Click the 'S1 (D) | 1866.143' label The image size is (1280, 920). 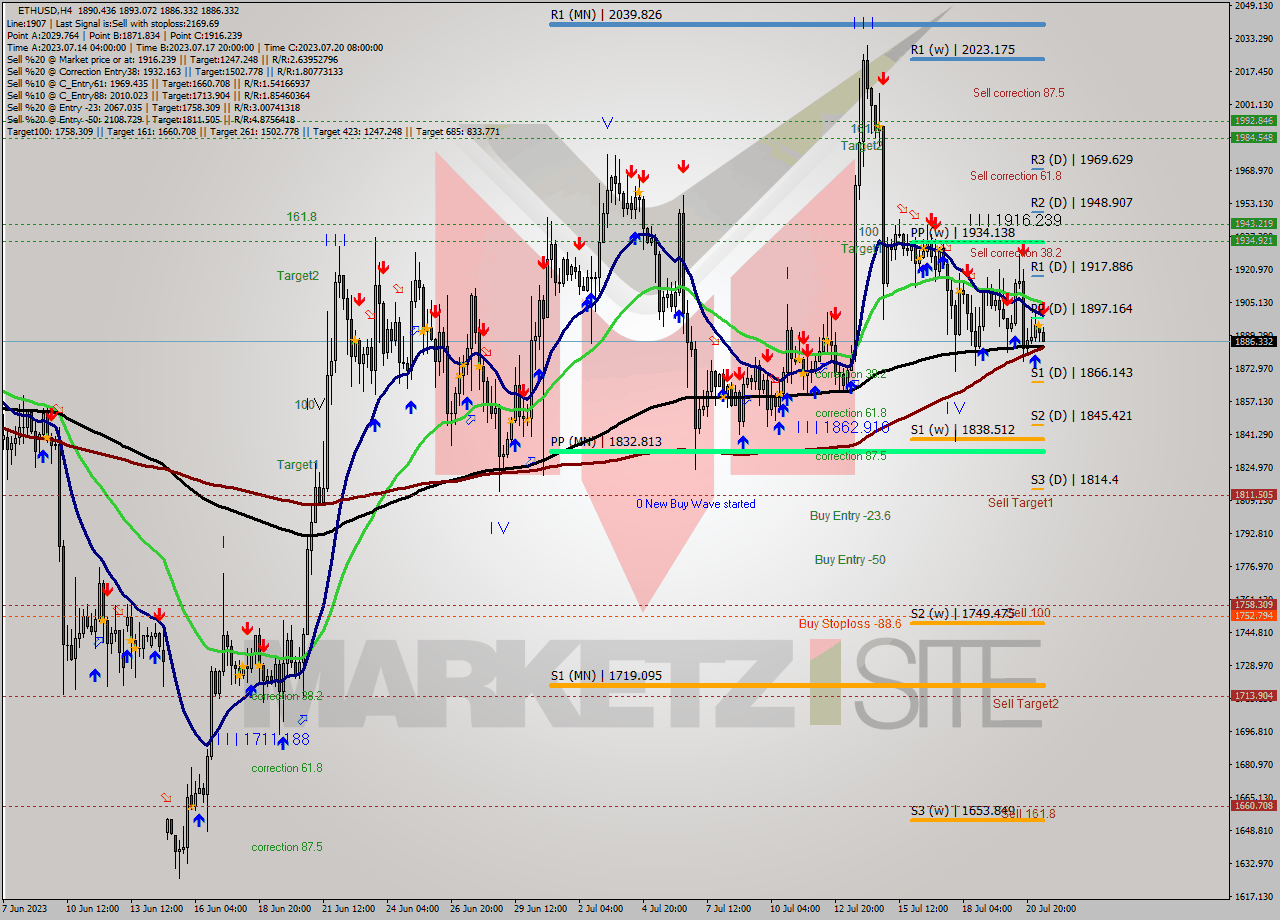coord(1082,373)
